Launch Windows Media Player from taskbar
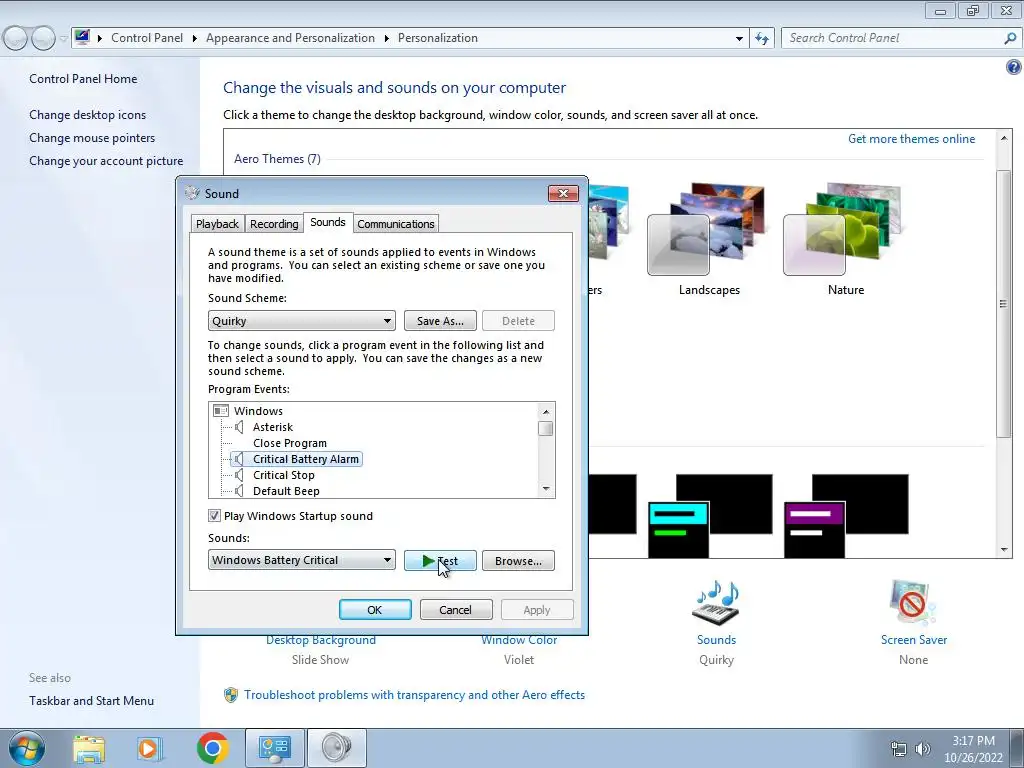 (x=149, y=748)
